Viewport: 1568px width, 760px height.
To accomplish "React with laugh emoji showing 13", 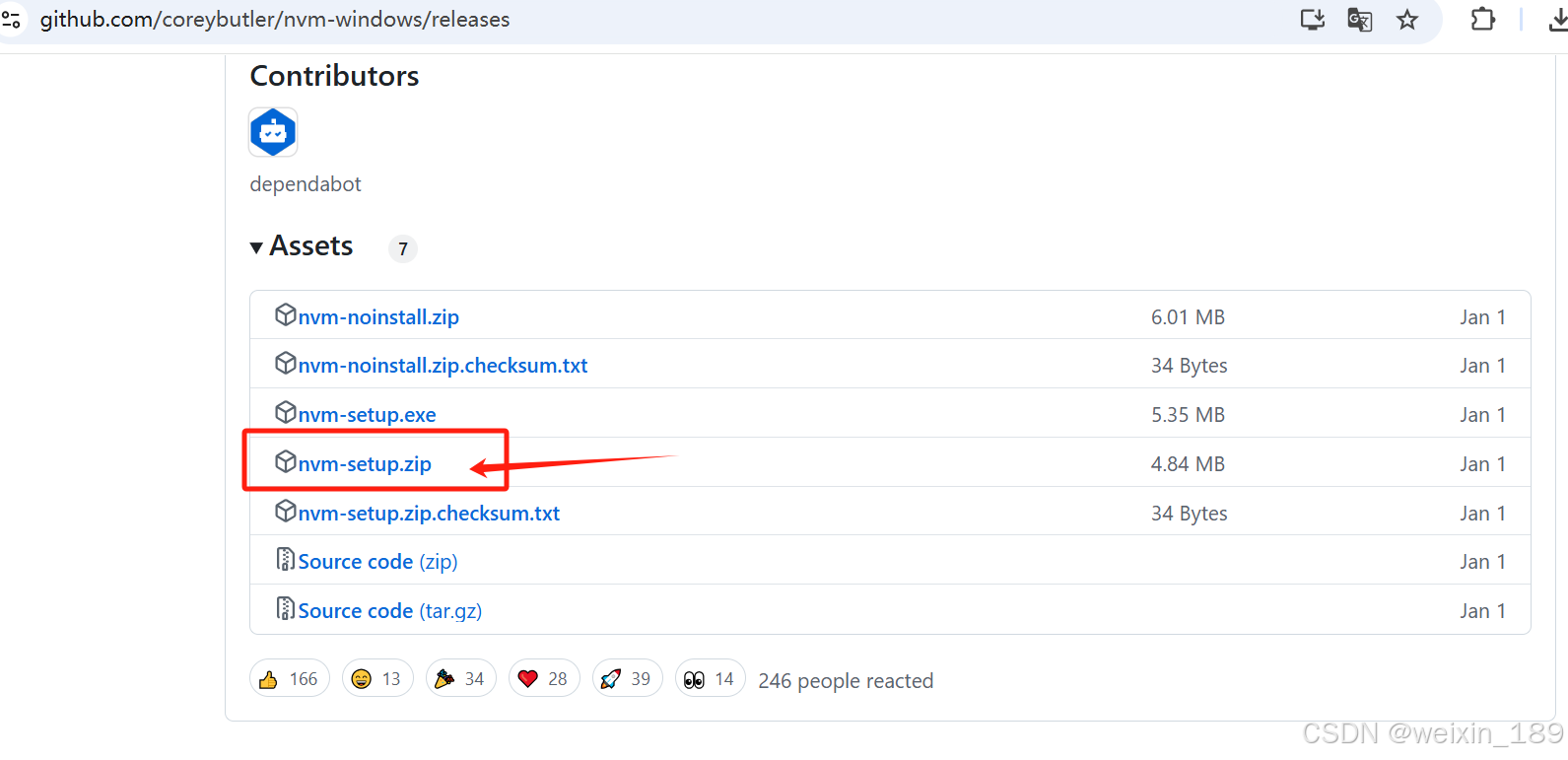I will click(x=377, y=679).
